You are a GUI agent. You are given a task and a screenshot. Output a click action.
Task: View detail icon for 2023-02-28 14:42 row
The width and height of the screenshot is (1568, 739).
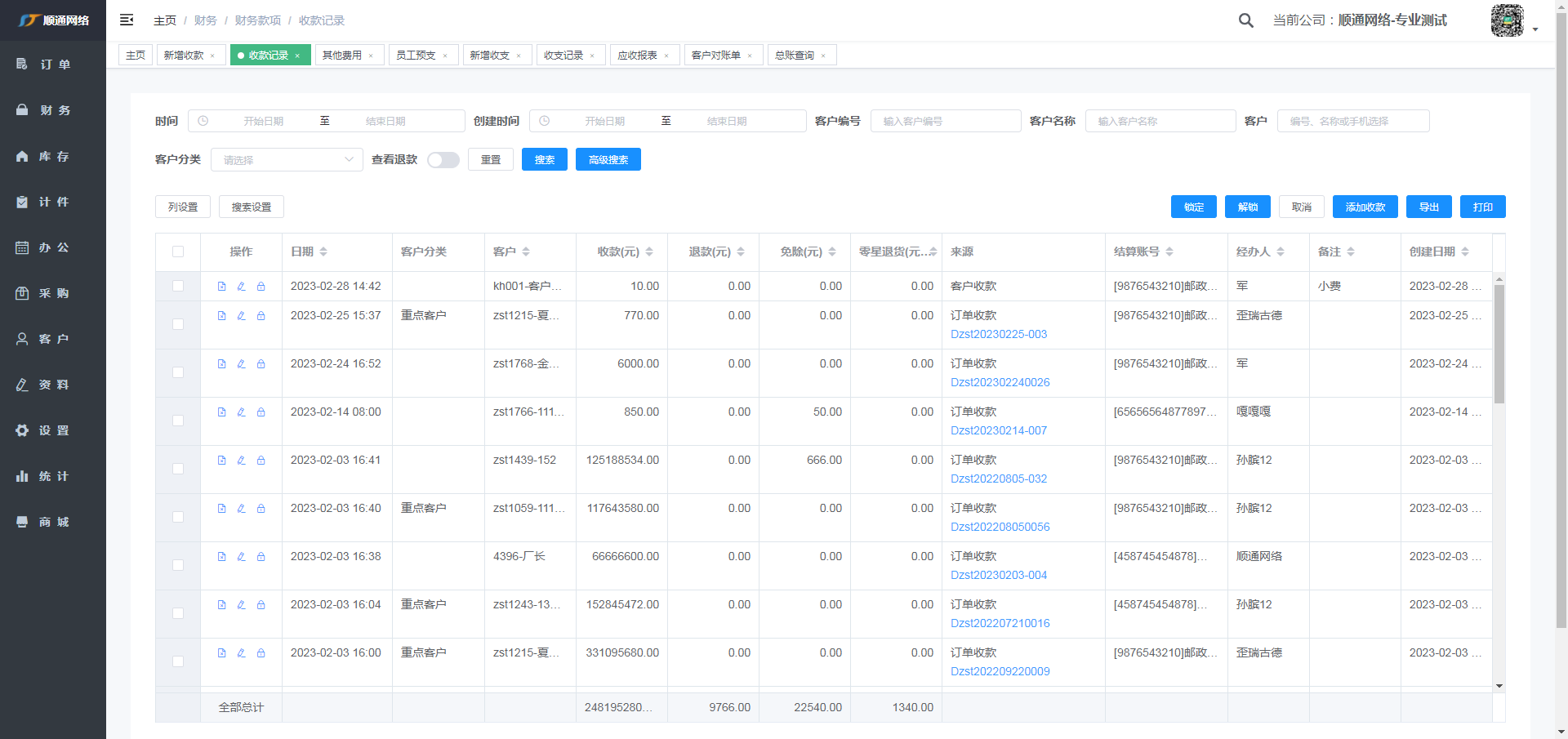point(221,286)
